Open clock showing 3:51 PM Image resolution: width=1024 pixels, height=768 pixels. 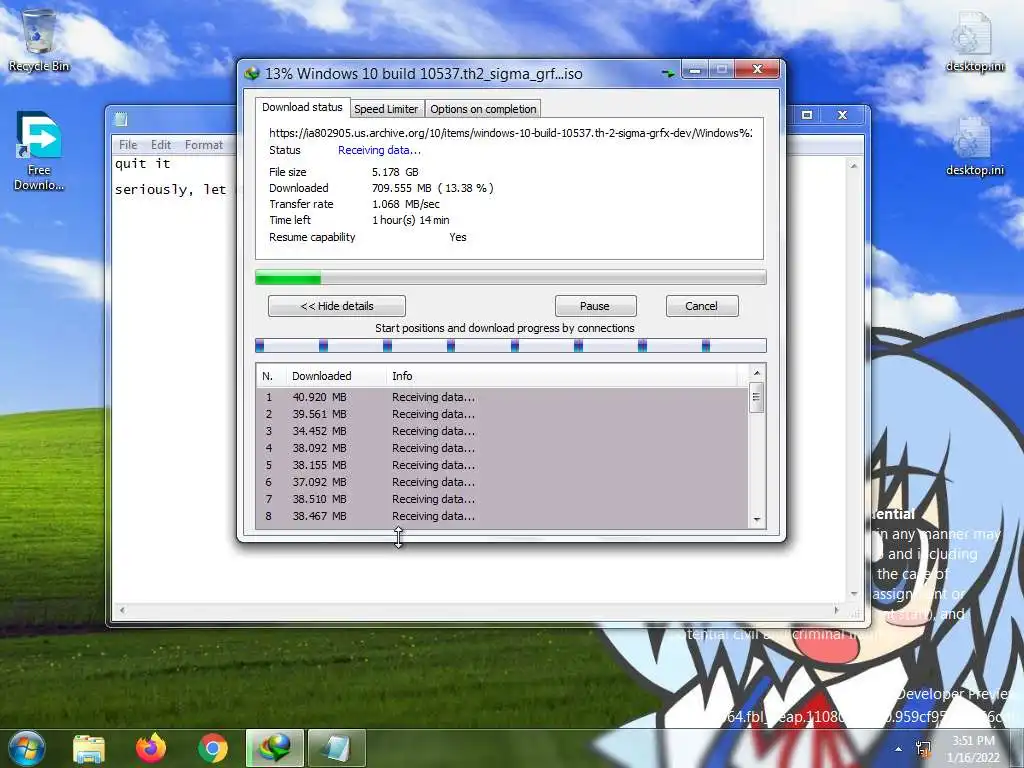pos(973,749)
